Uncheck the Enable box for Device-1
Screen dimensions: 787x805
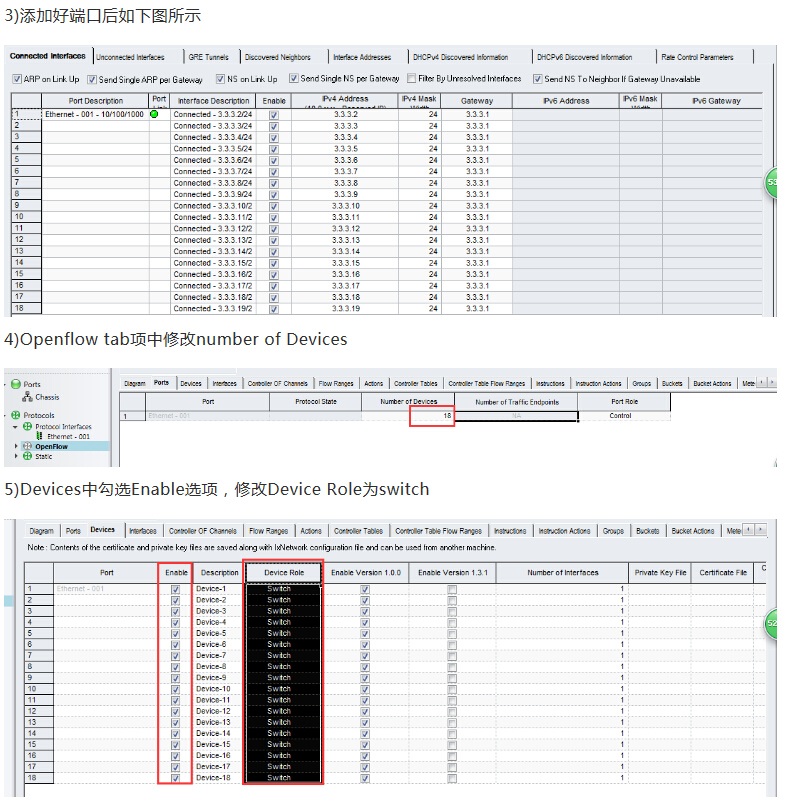(x=176, y=589)
